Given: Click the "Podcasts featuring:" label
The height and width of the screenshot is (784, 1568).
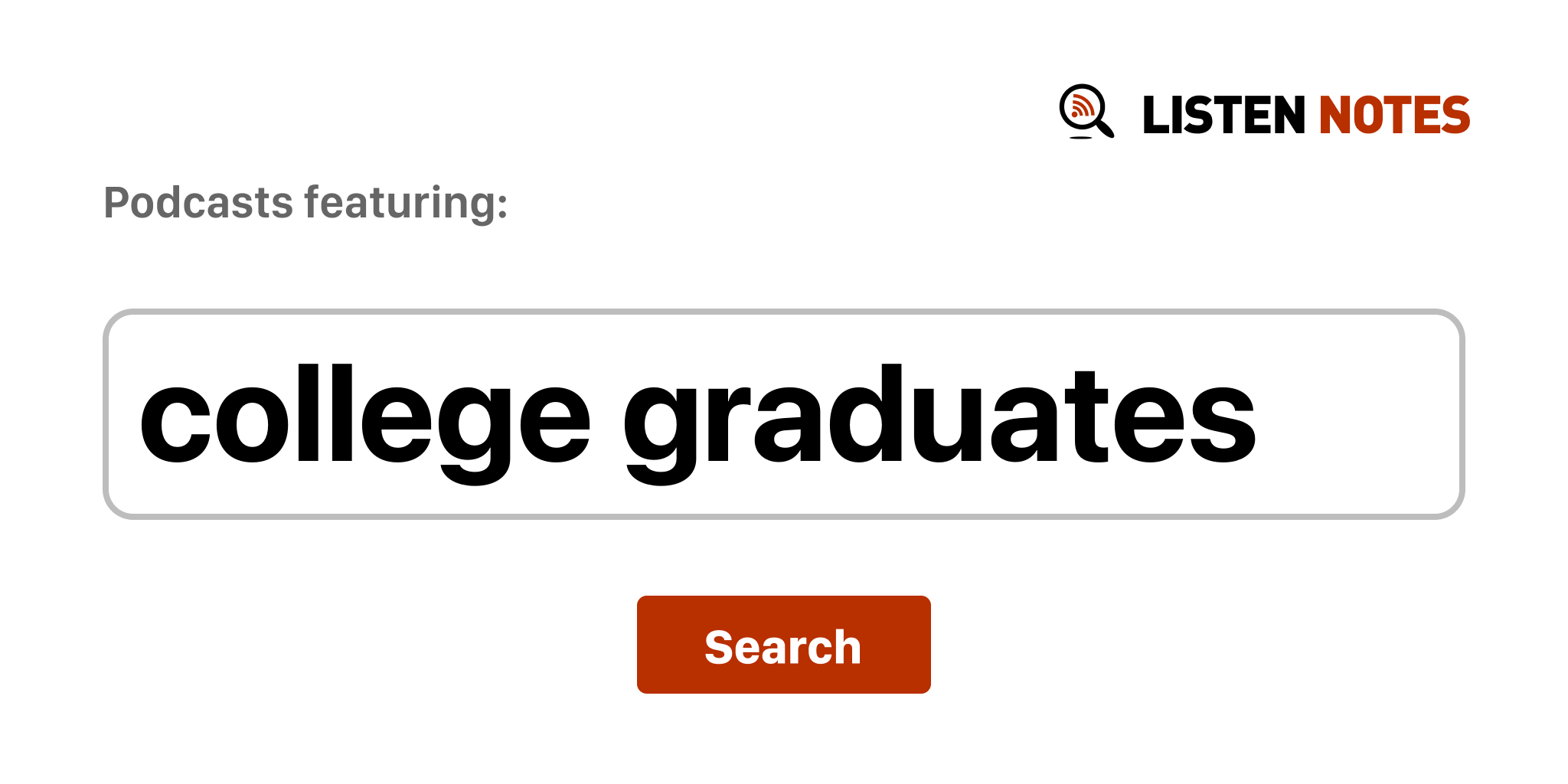Looking at the screenshot, I should [305, 203].
